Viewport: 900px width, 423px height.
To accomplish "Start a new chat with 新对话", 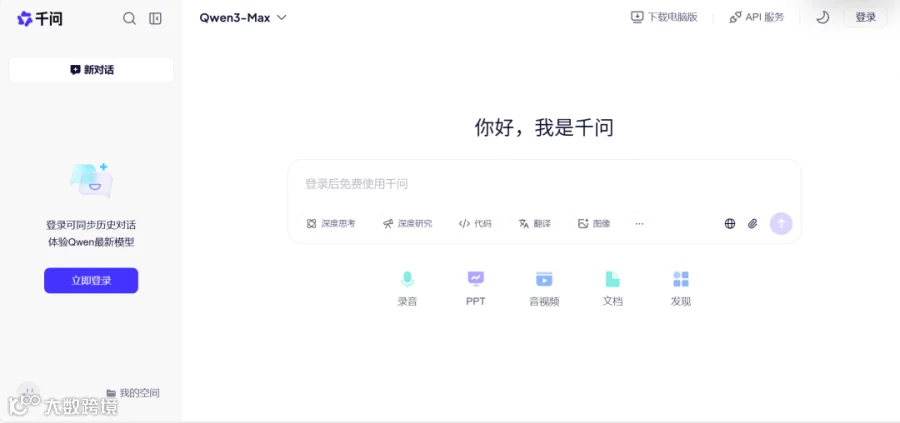I will click(91, 70).
